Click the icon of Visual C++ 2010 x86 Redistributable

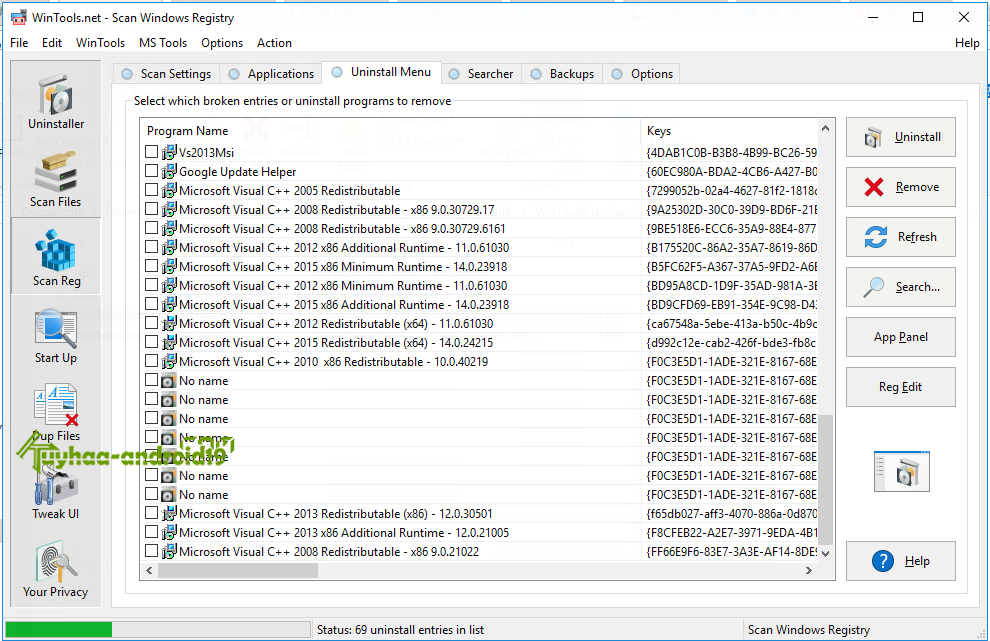coord(169,361)
